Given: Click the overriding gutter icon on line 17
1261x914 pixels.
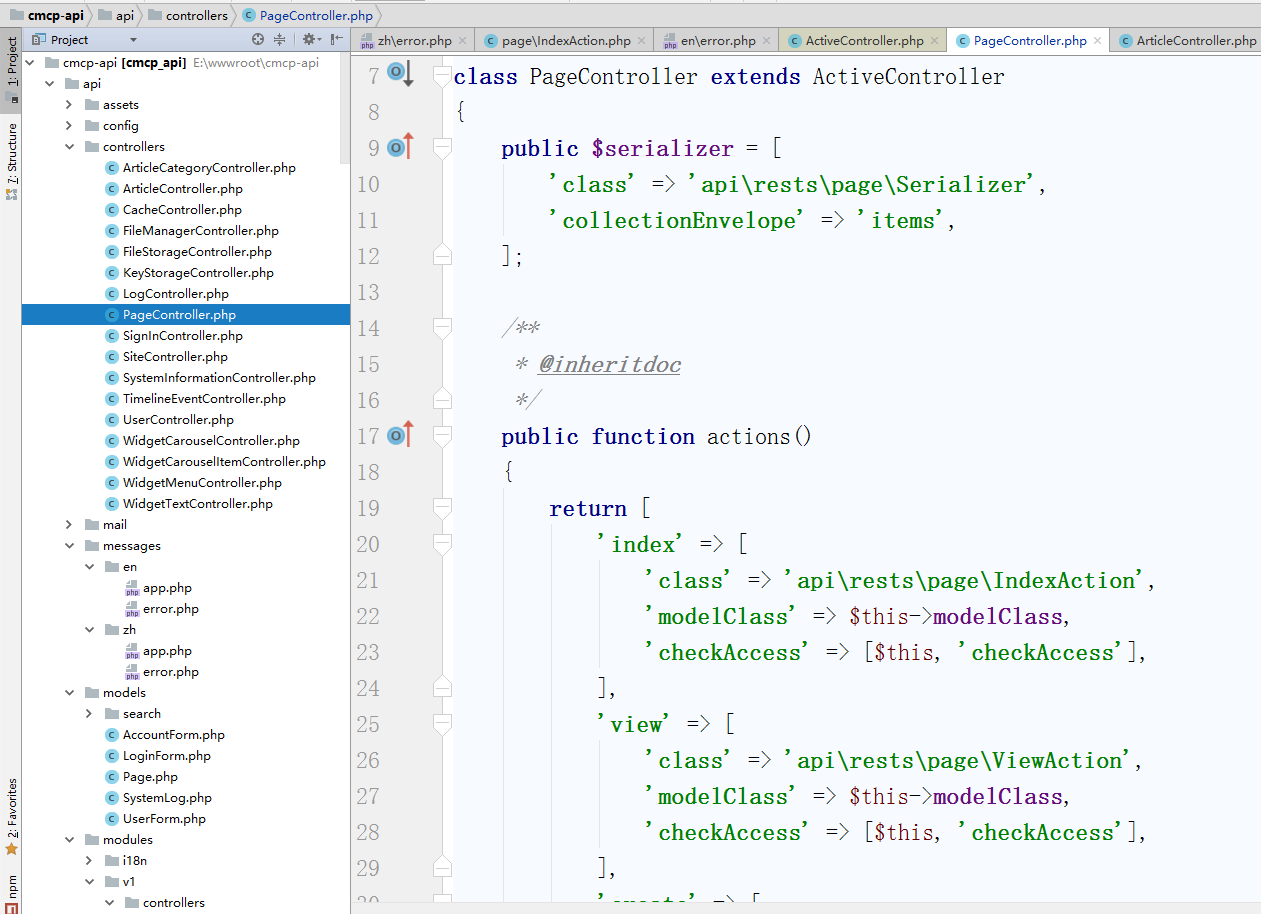Looking at the screenshot, I should coord(400,436).
